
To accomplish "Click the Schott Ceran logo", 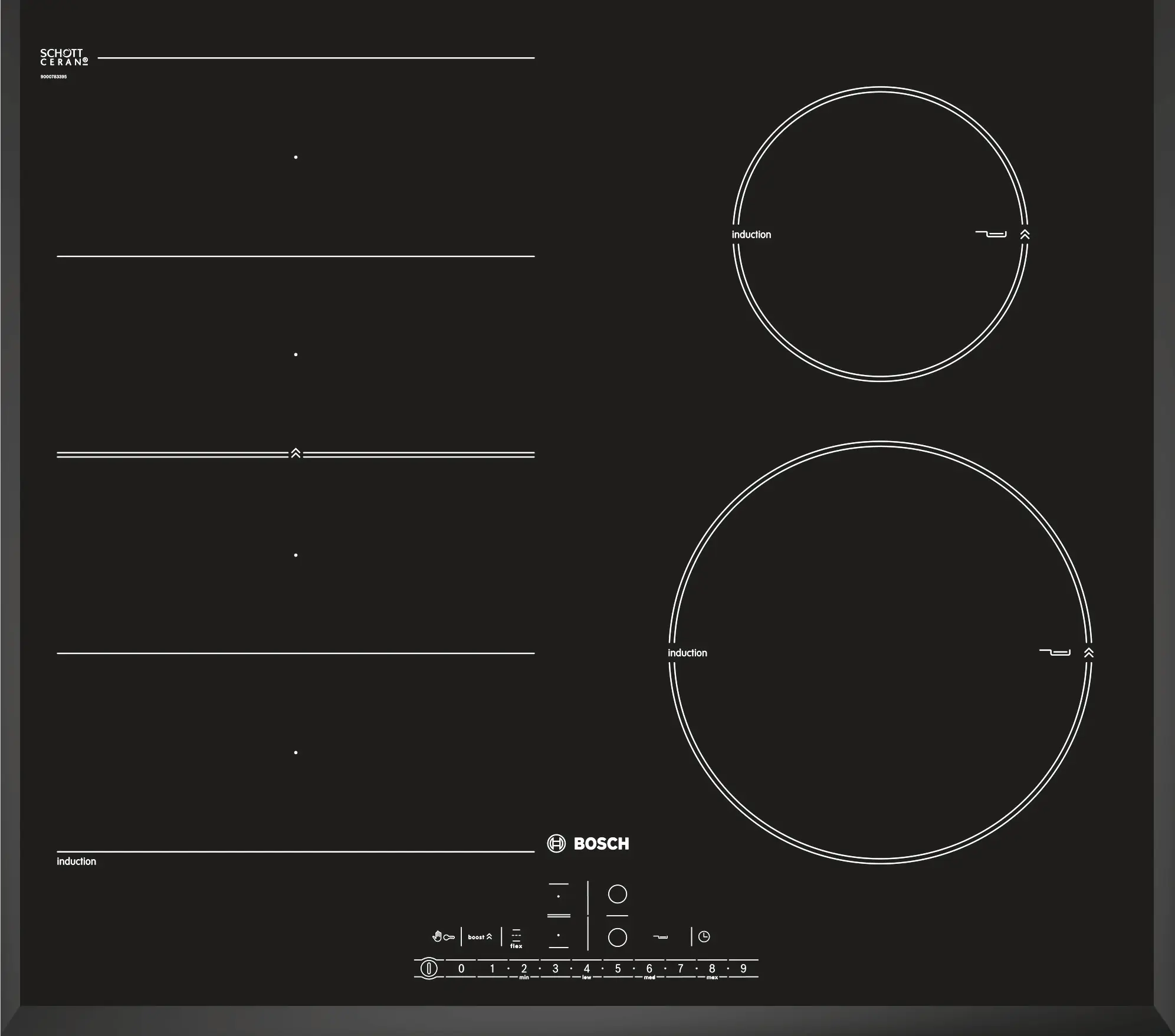I will tap(64, 57).
